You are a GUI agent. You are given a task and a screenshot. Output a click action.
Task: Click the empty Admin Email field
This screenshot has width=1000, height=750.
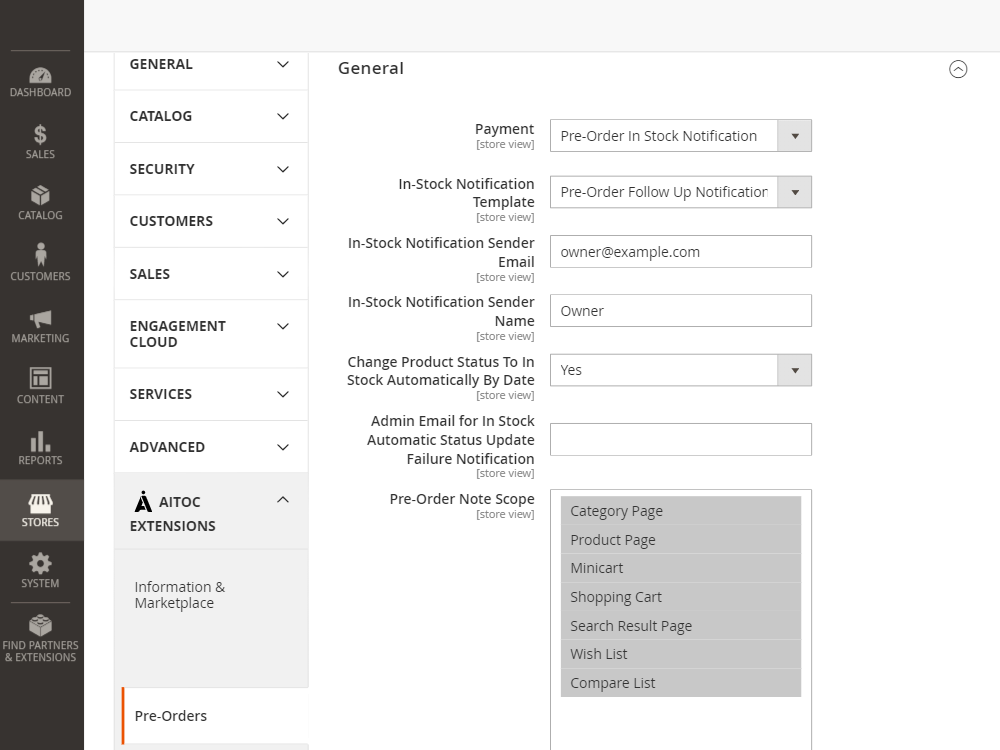(x=680, y=439)
